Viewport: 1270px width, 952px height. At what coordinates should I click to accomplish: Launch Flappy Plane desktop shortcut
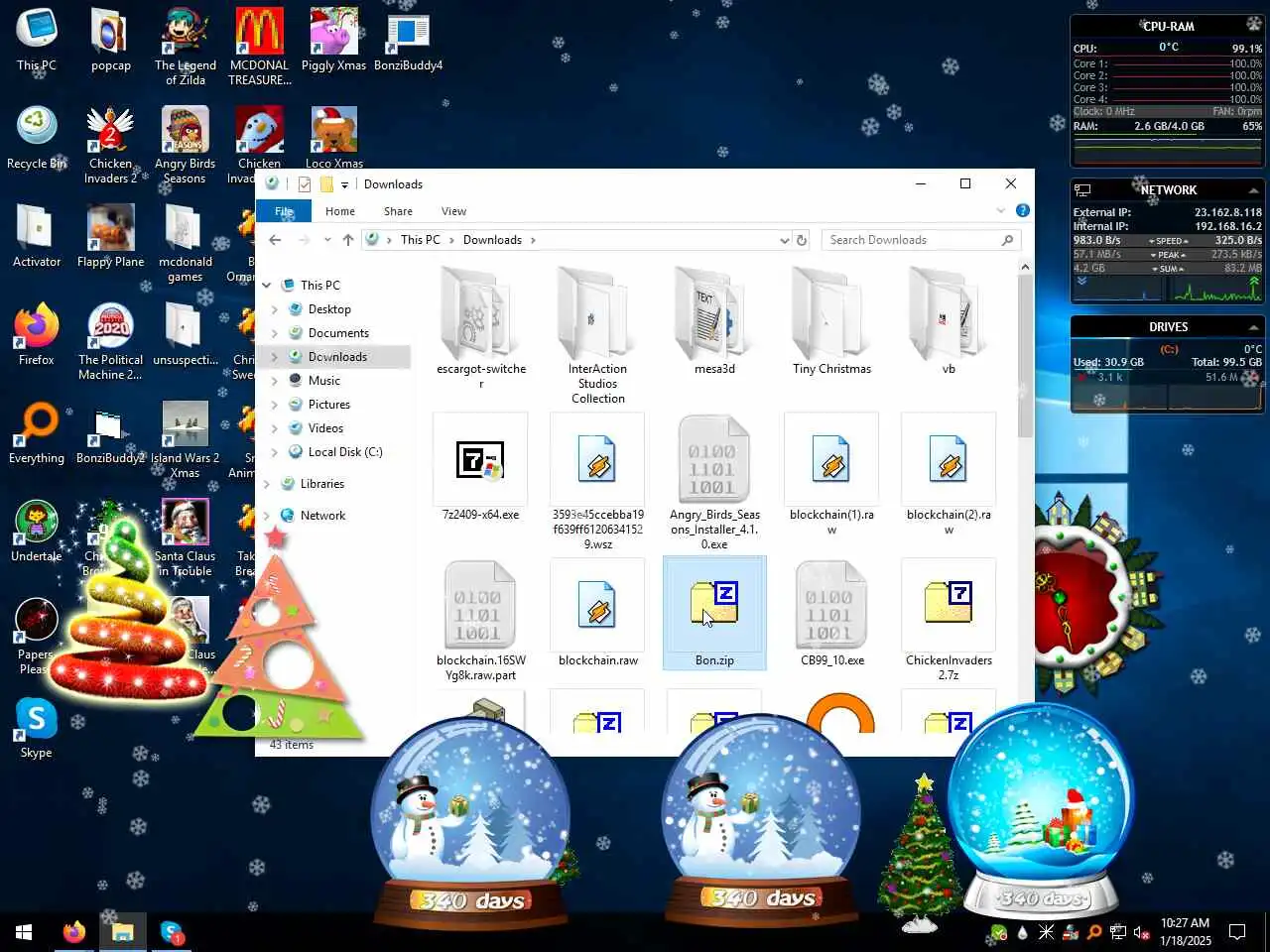click(110, 236)
